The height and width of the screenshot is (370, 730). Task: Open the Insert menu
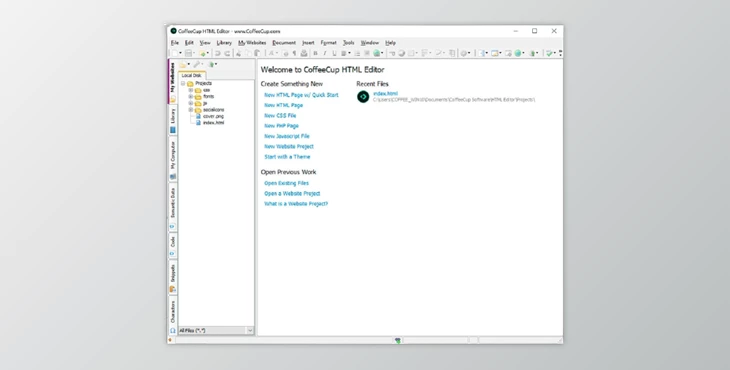click(308, 43)
